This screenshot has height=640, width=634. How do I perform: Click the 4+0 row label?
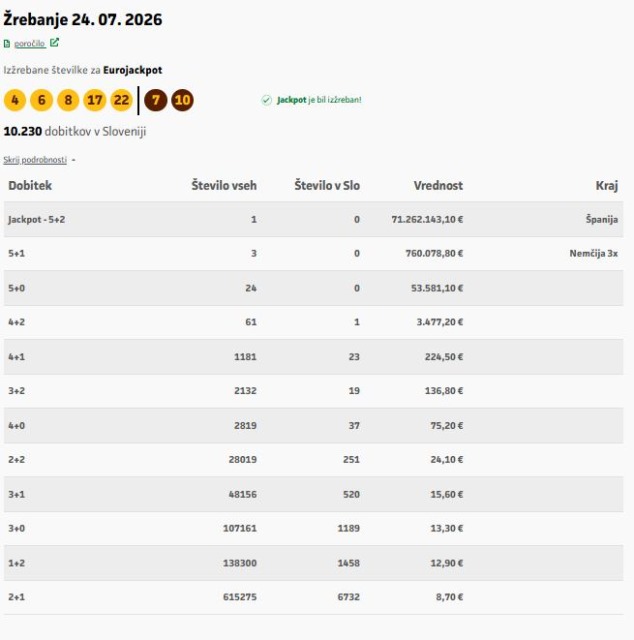point(17,426)
